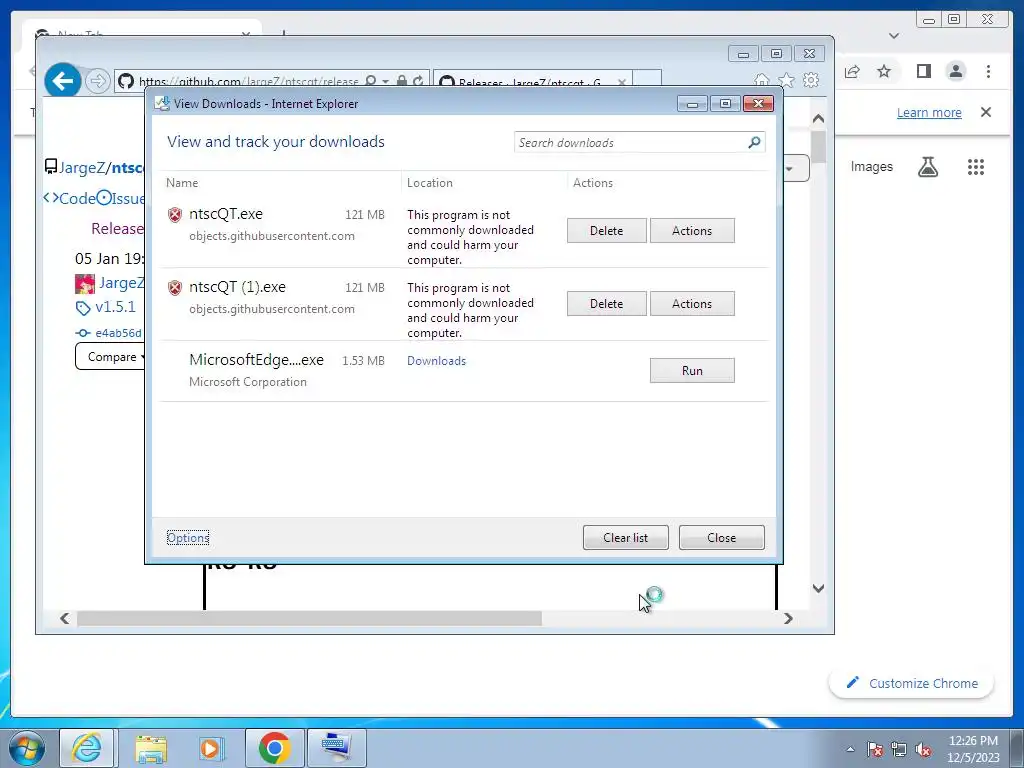Open the Chrome three-dot menu
Image resolution: width=1024 pixels, height=768 pixels.
988,71
